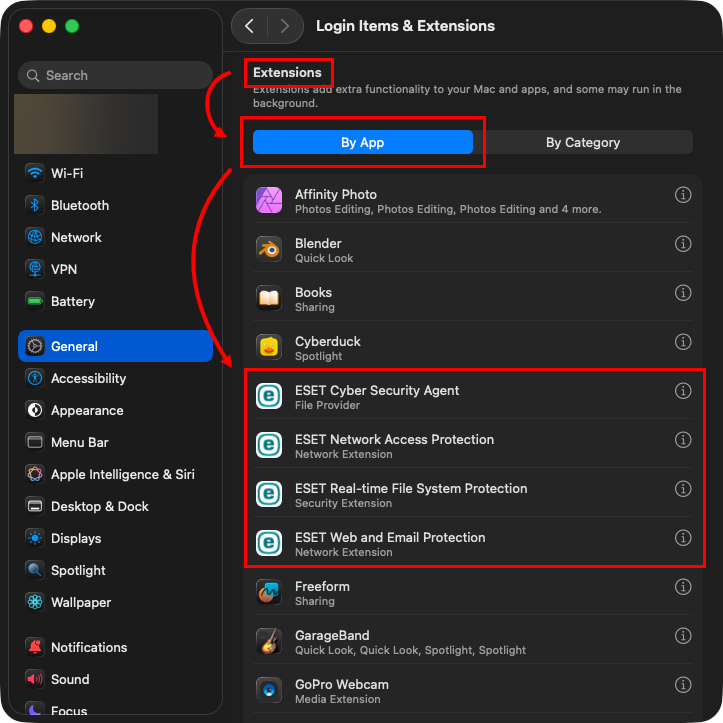Select the By App segment
The image size is (723, 723).
[x=362, y=142]
